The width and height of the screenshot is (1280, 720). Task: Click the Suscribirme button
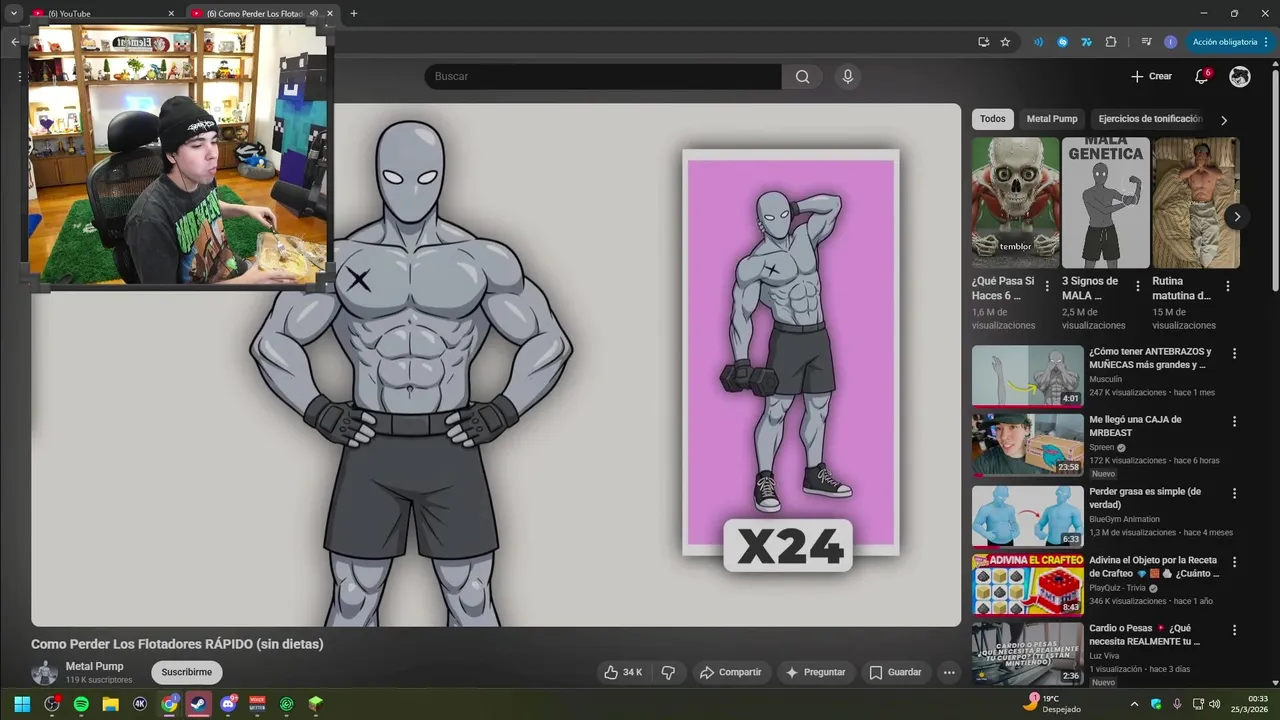pyautogui.click(x=187, y=672)
